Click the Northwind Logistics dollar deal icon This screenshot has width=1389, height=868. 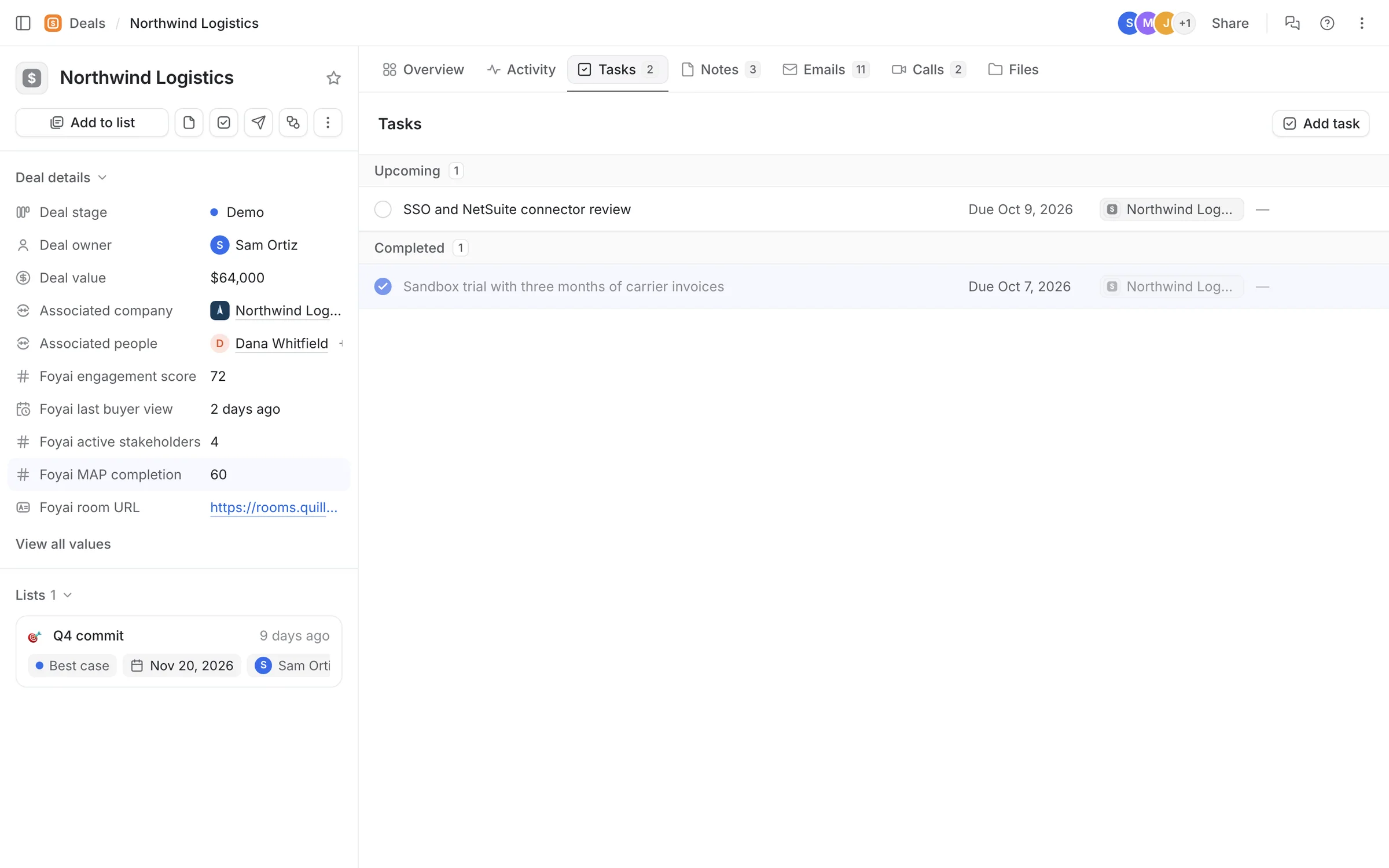[x=32, y=78]
